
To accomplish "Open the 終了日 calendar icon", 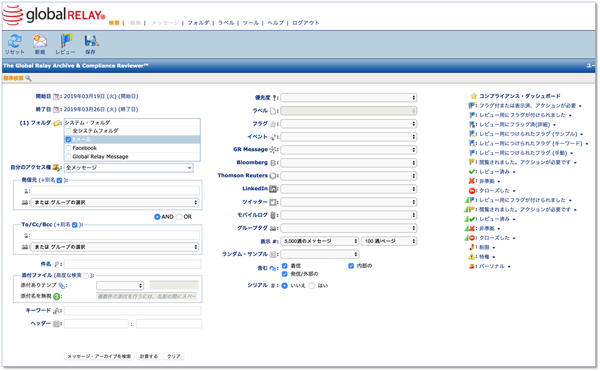I will [x=56, y=110].
